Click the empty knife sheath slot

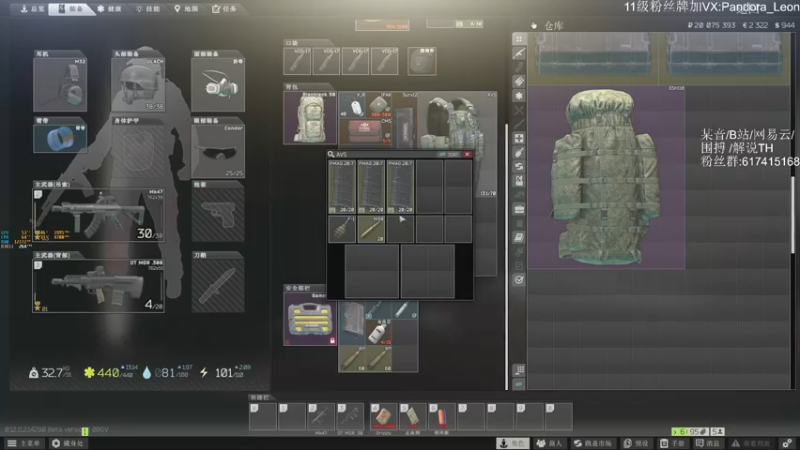pos(218,285)
